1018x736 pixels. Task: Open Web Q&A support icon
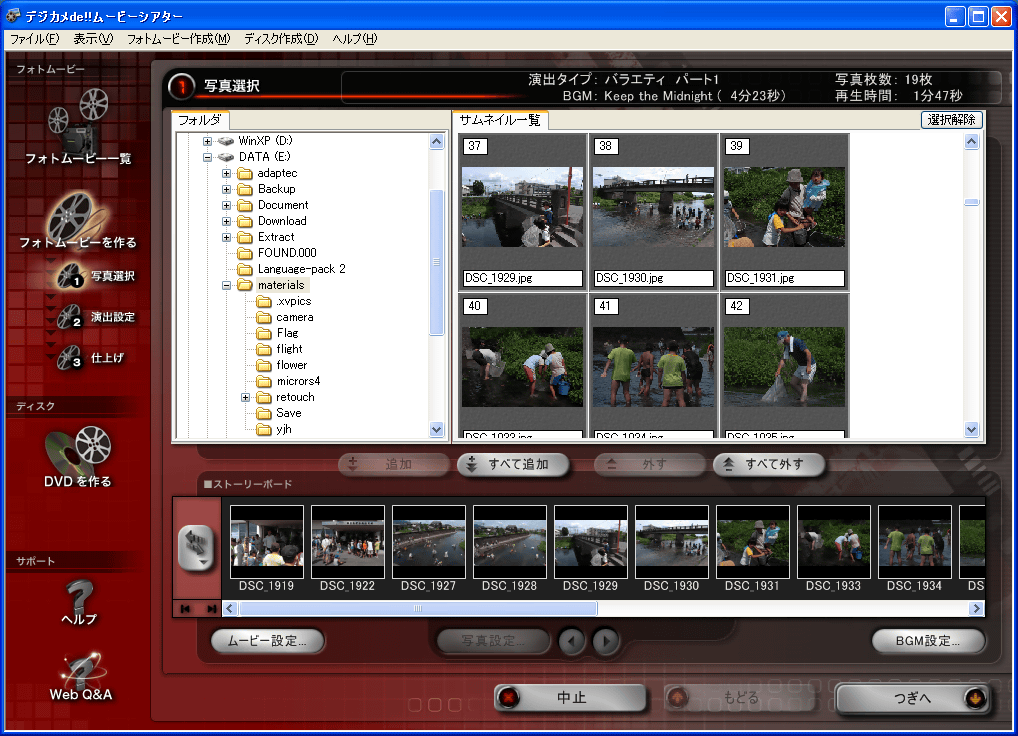(x=81, y=670)
